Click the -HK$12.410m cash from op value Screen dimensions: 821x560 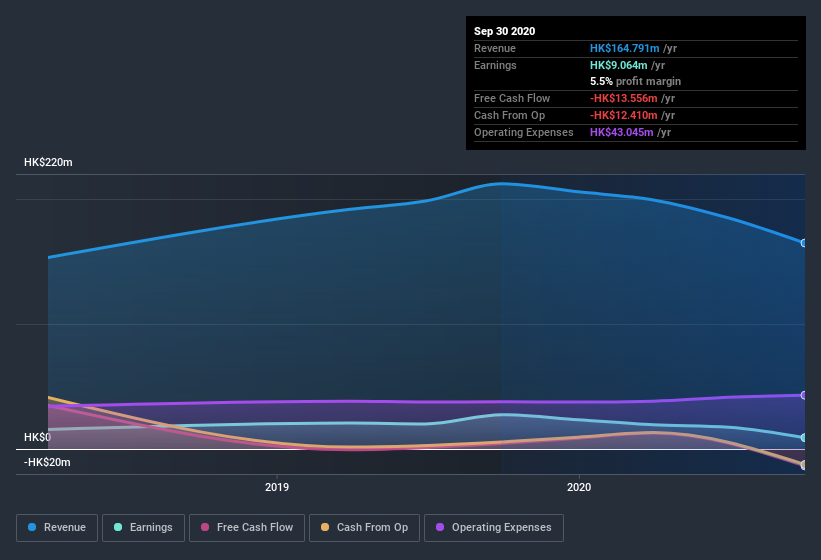[x=623, y=115]
